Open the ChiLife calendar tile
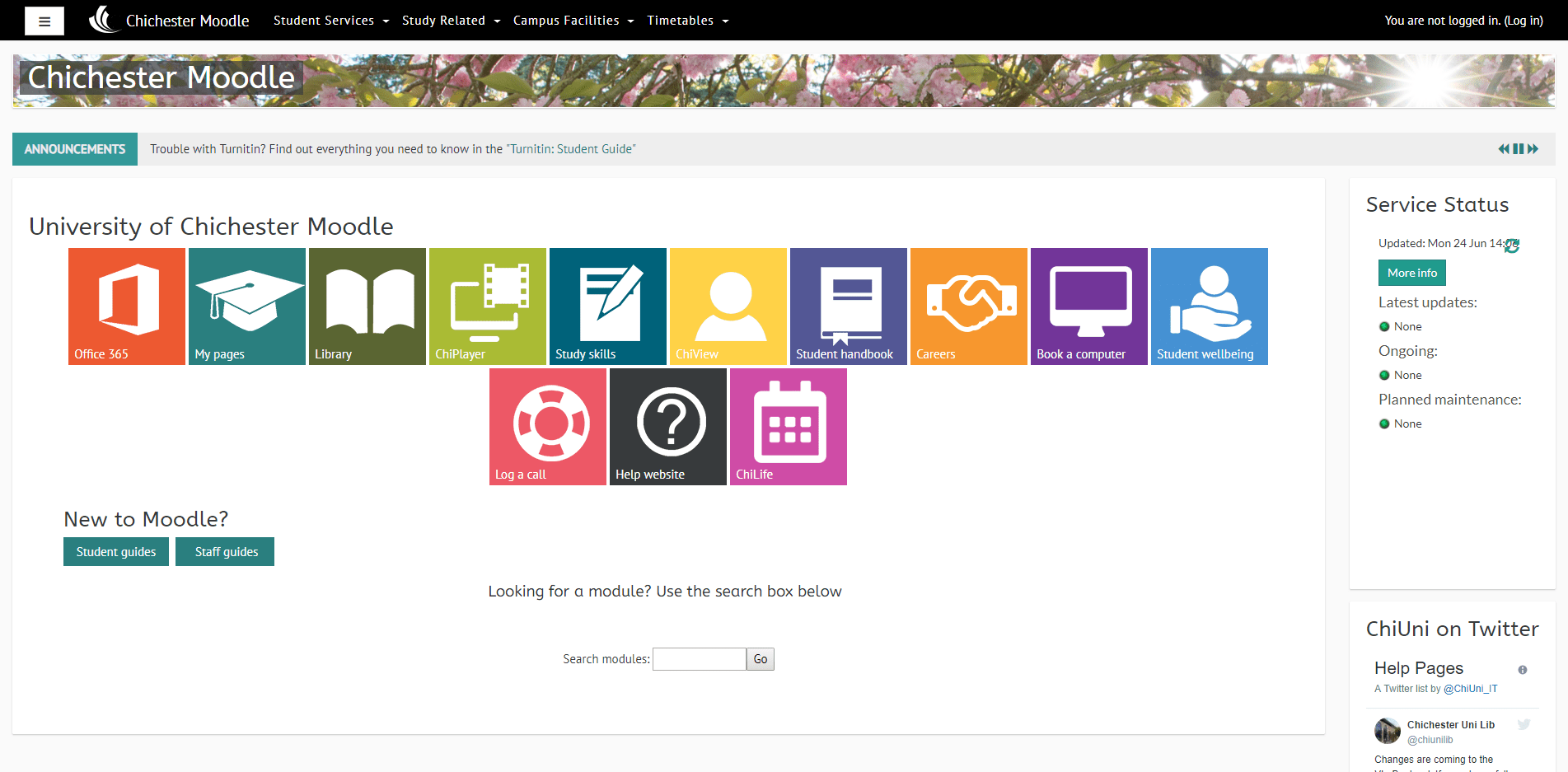Image resolution: width=1568 pixels, height=772 pixels. coord(789,427)
